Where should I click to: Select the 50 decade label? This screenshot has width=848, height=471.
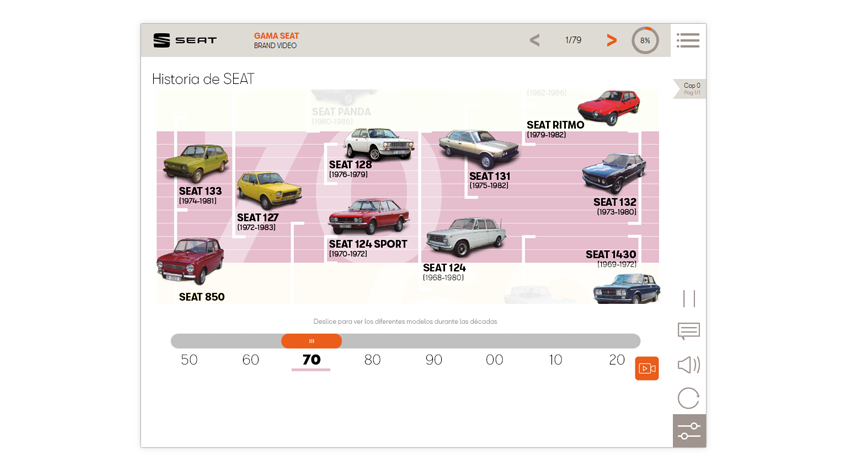click(x=189, y=360)
